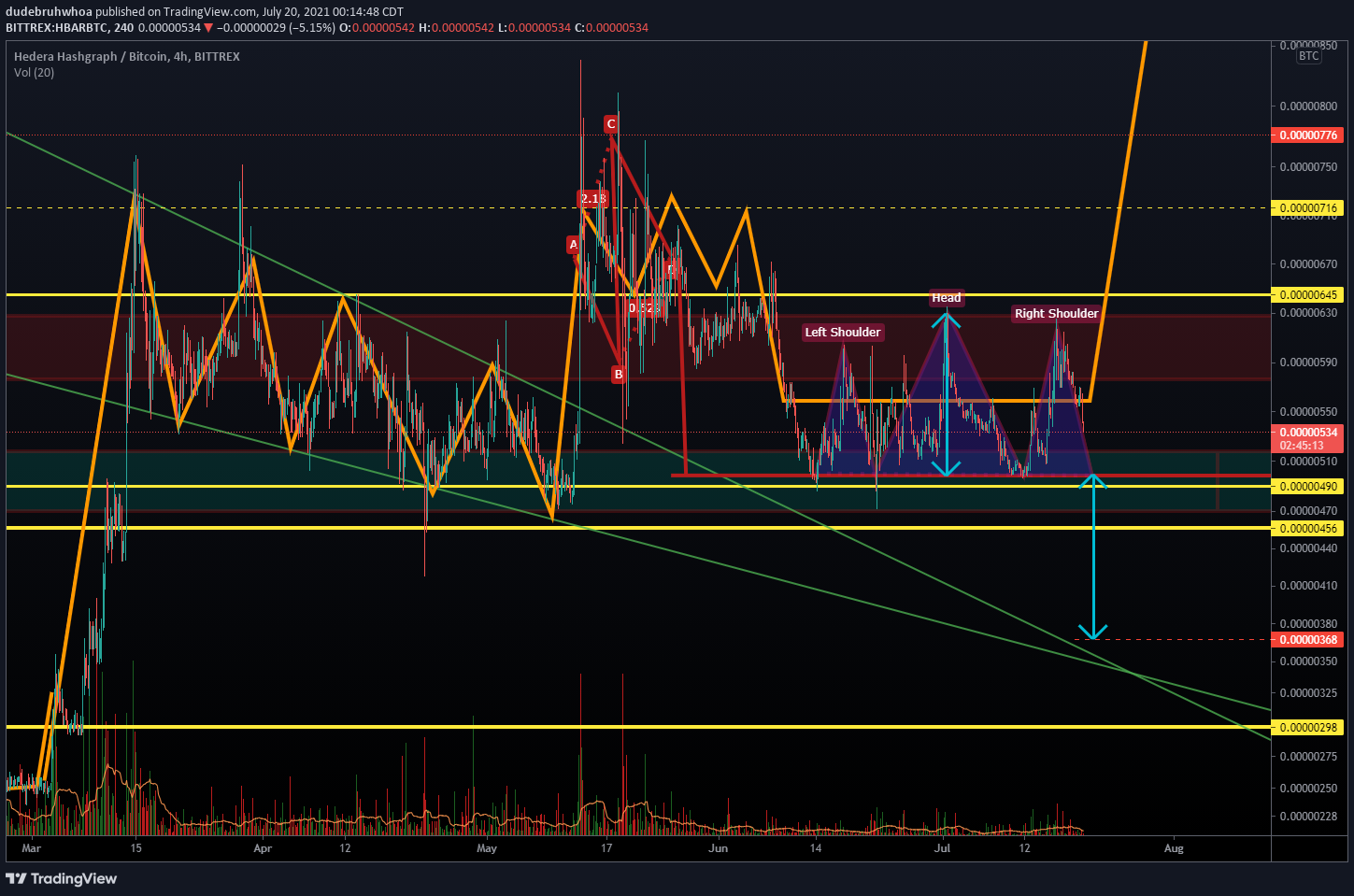Click the 0.00000800 price axis tick
Viewport: 1354px width, 896px height.
point(1308,107)
